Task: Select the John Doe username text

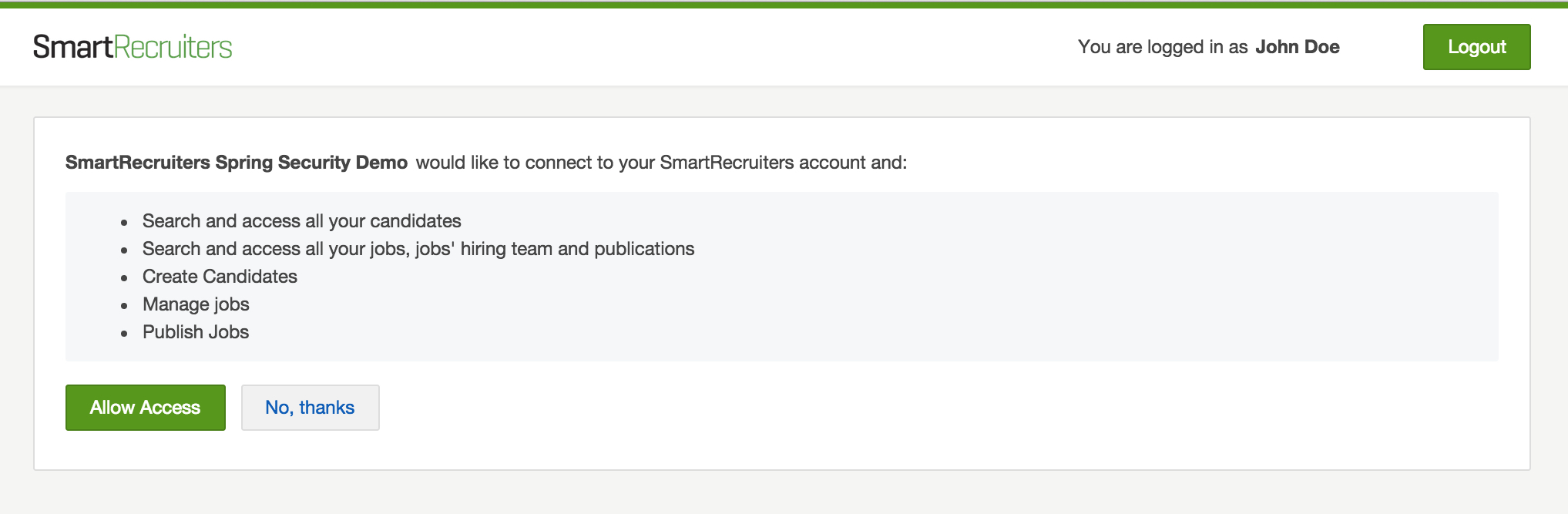Action: (x=1298, y=47)
